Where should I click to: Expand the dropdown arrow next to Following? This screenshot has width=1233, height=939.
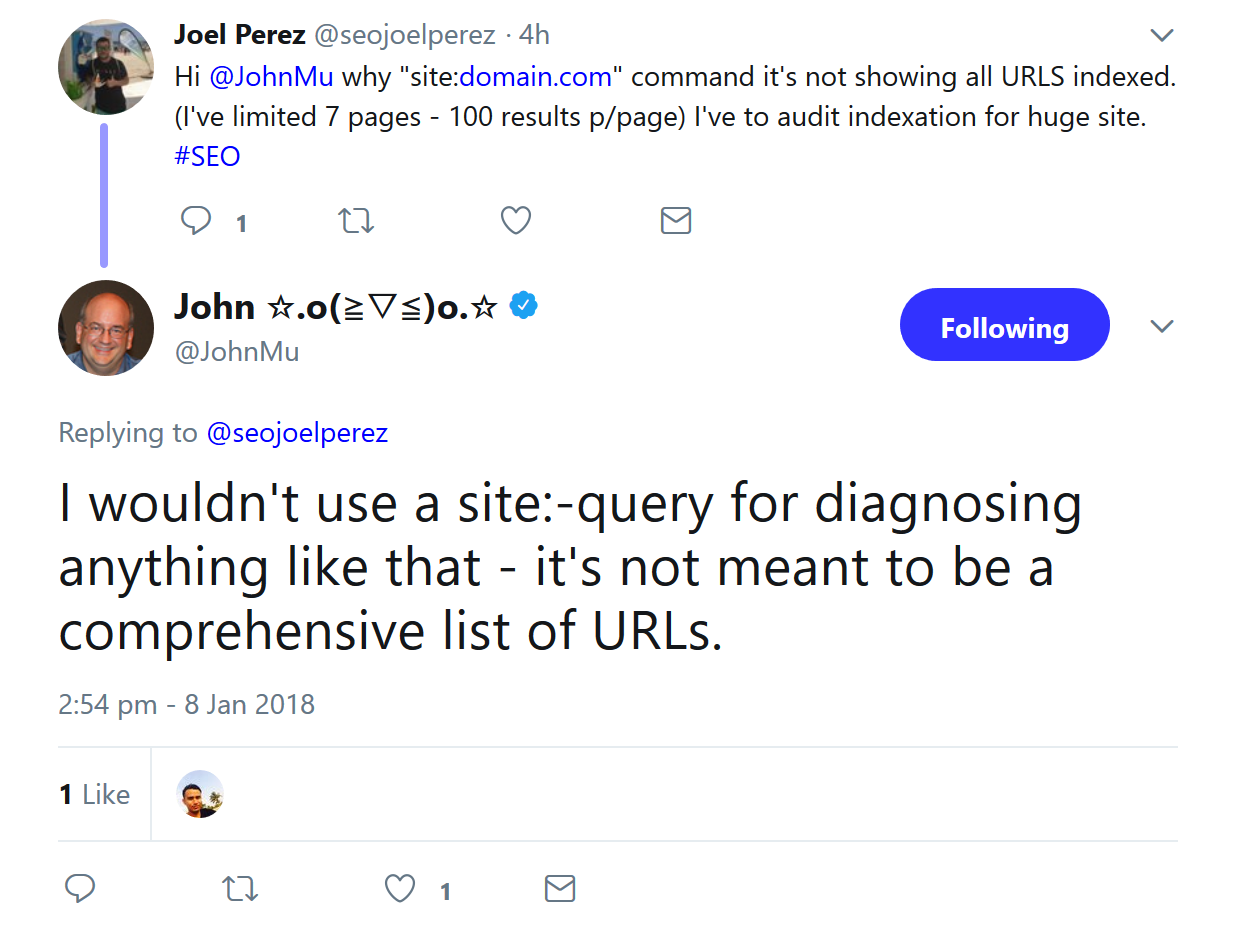click(x=1161, y=326)
